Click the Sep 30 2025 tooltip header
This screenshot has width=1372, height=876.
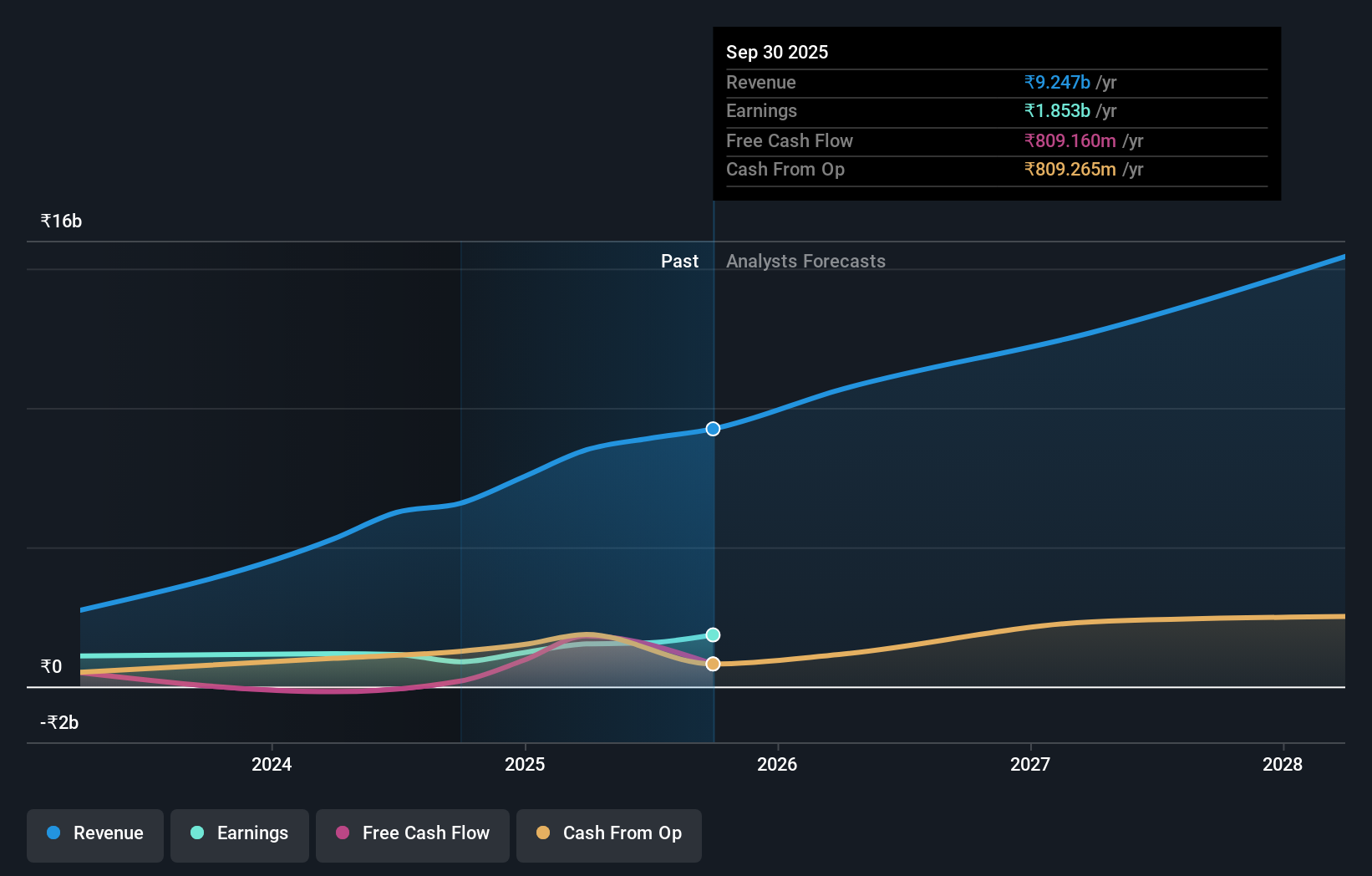click(777, 52)
